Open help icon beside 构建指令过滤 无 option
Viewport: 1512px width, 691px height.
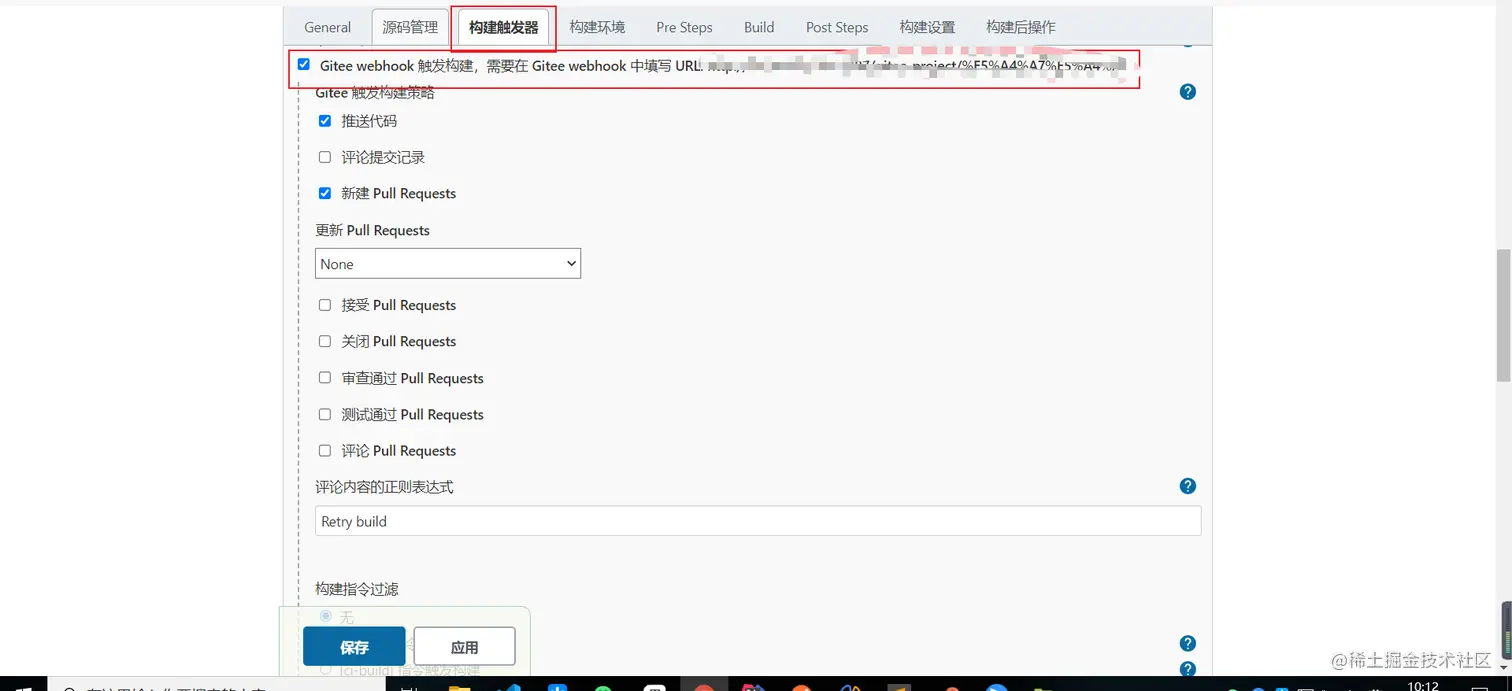tap(1188, 643)
